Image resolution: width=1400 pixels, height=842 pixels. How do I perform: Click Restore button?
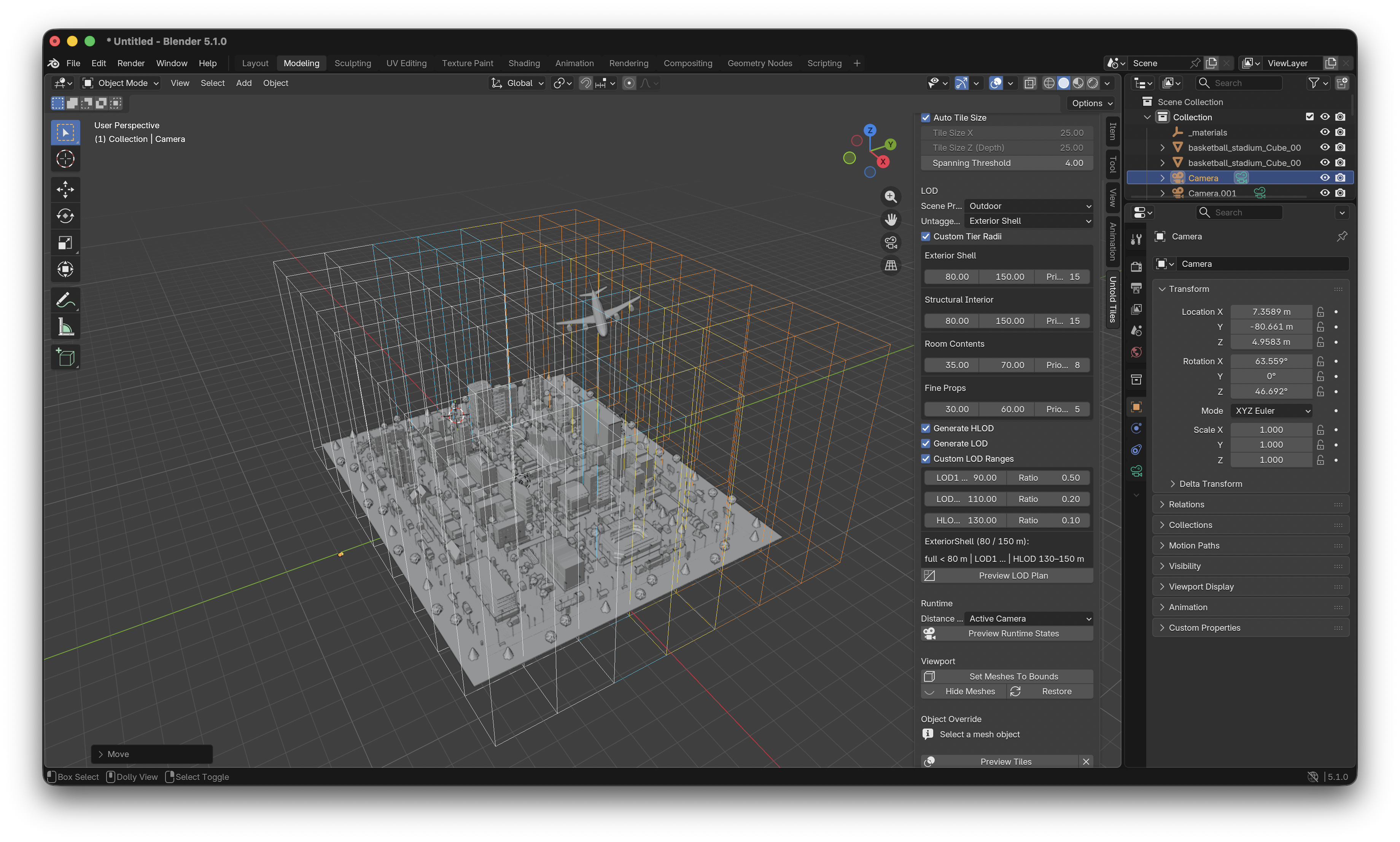tap(1050, 692)
